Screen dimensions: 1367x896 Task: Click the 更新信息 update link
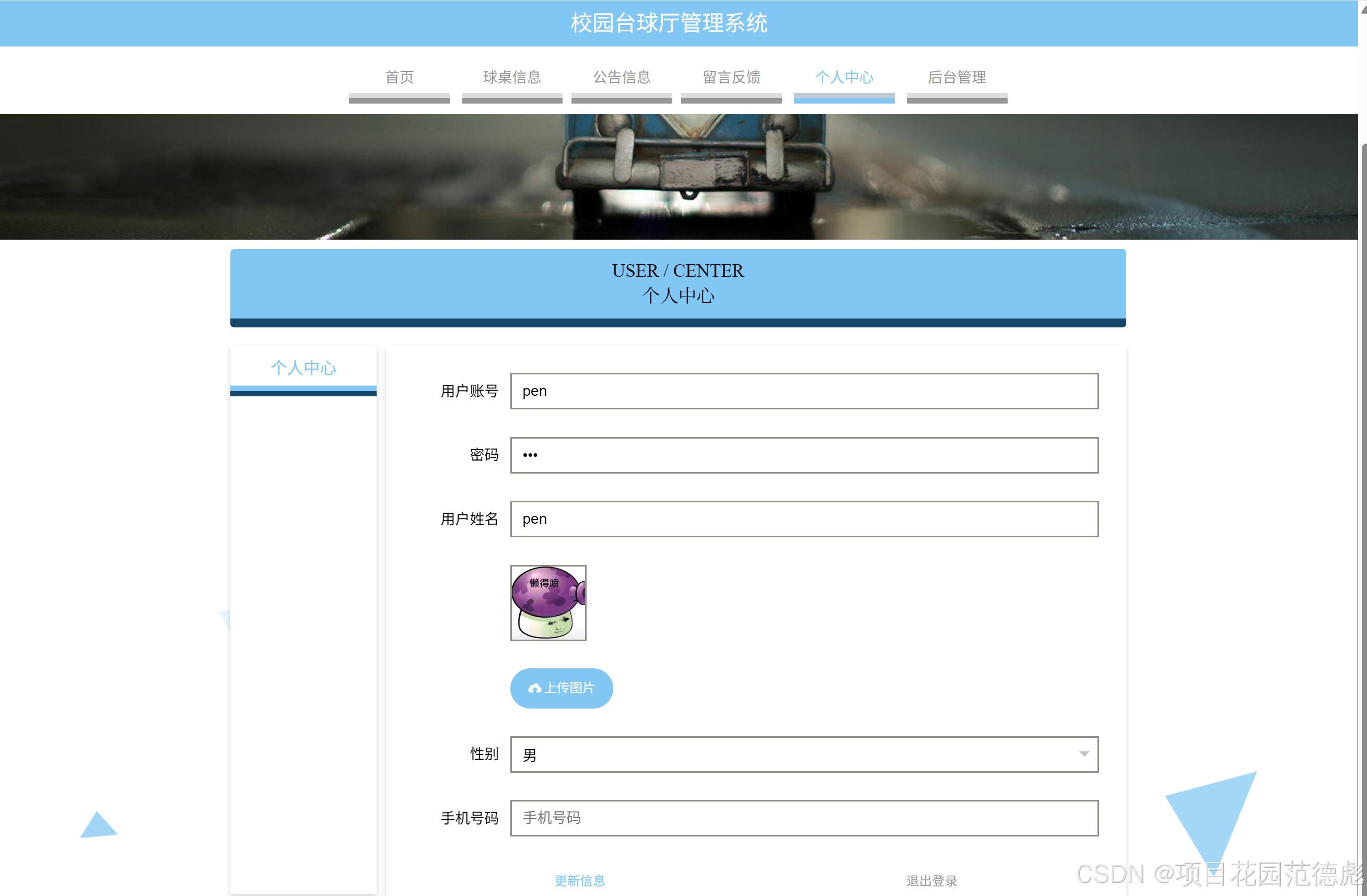pyautogui.click(x=580, y=881)
